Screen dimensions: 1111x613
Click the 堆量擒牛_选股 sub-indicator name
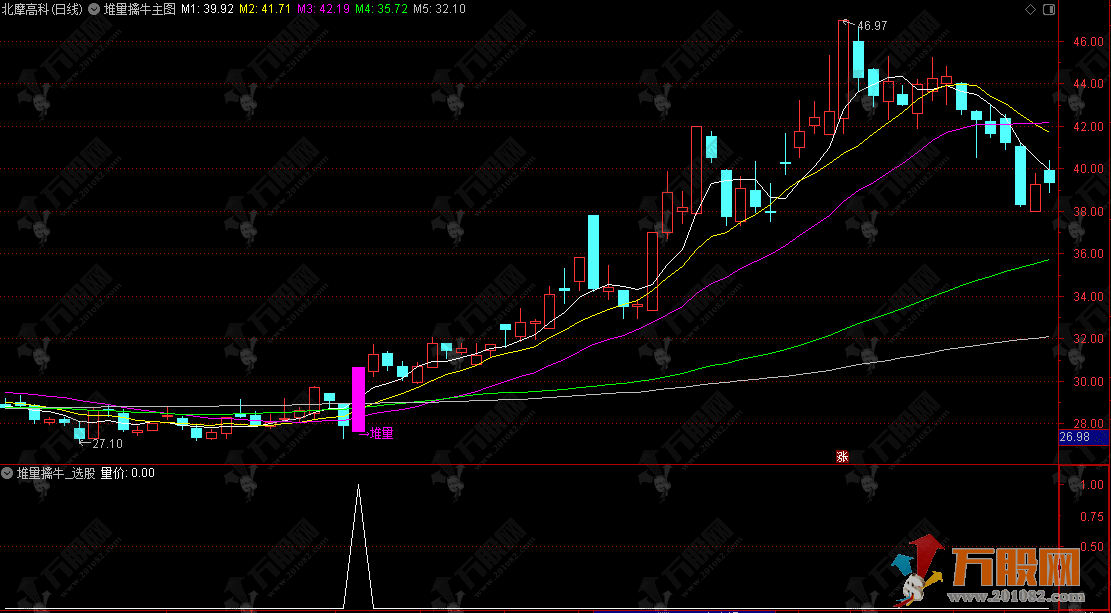56,473
